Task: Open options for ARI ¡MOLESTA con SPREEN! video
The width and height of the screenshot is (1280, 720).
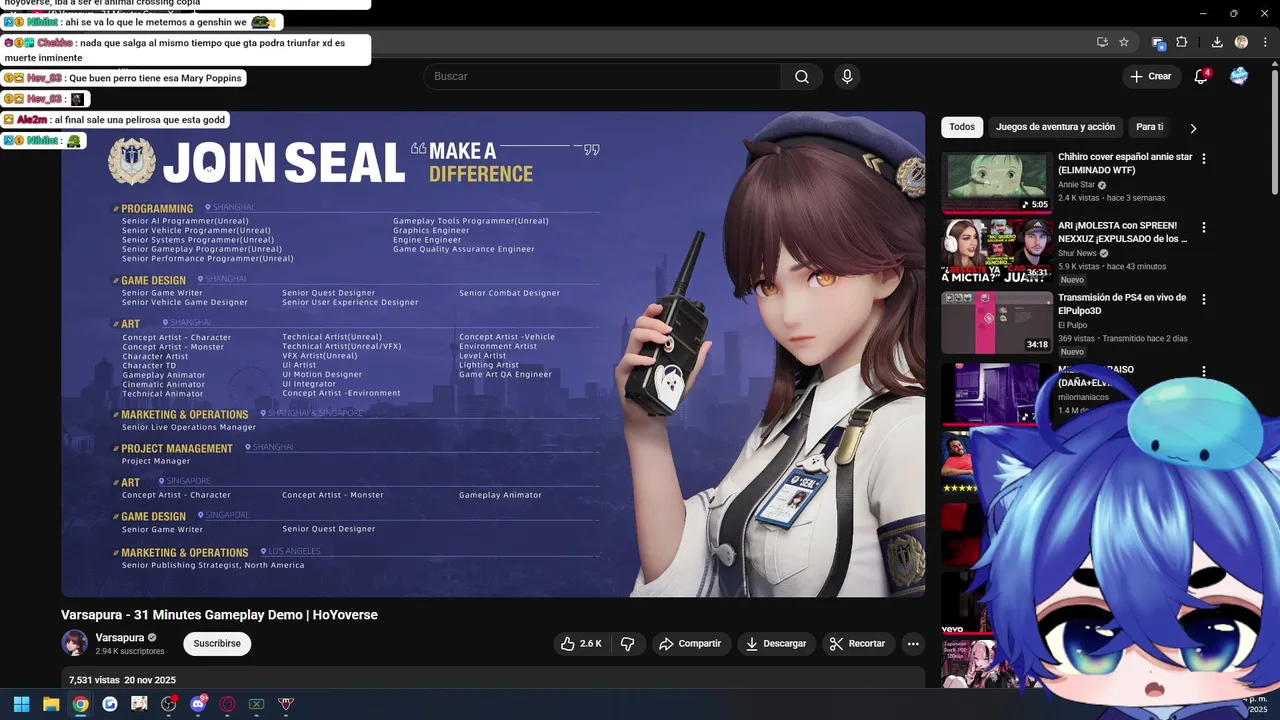Action: click(x=1204, y=227)
